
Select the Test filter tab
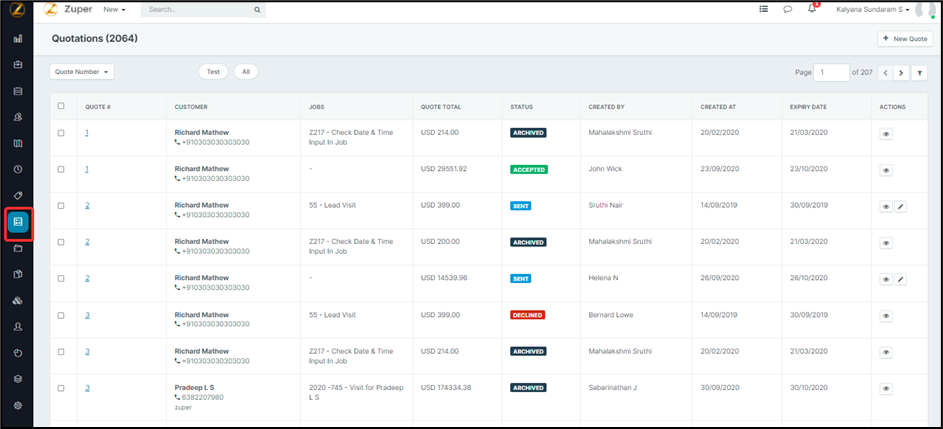coord(213,72)
